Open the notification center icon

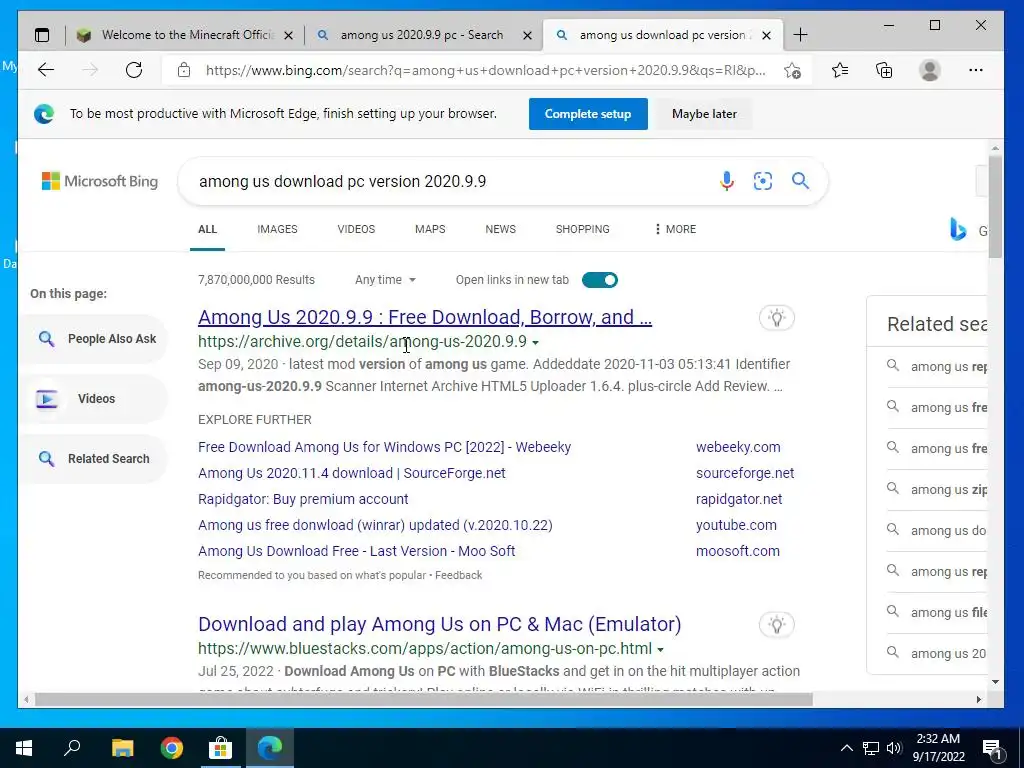[992, 749]
